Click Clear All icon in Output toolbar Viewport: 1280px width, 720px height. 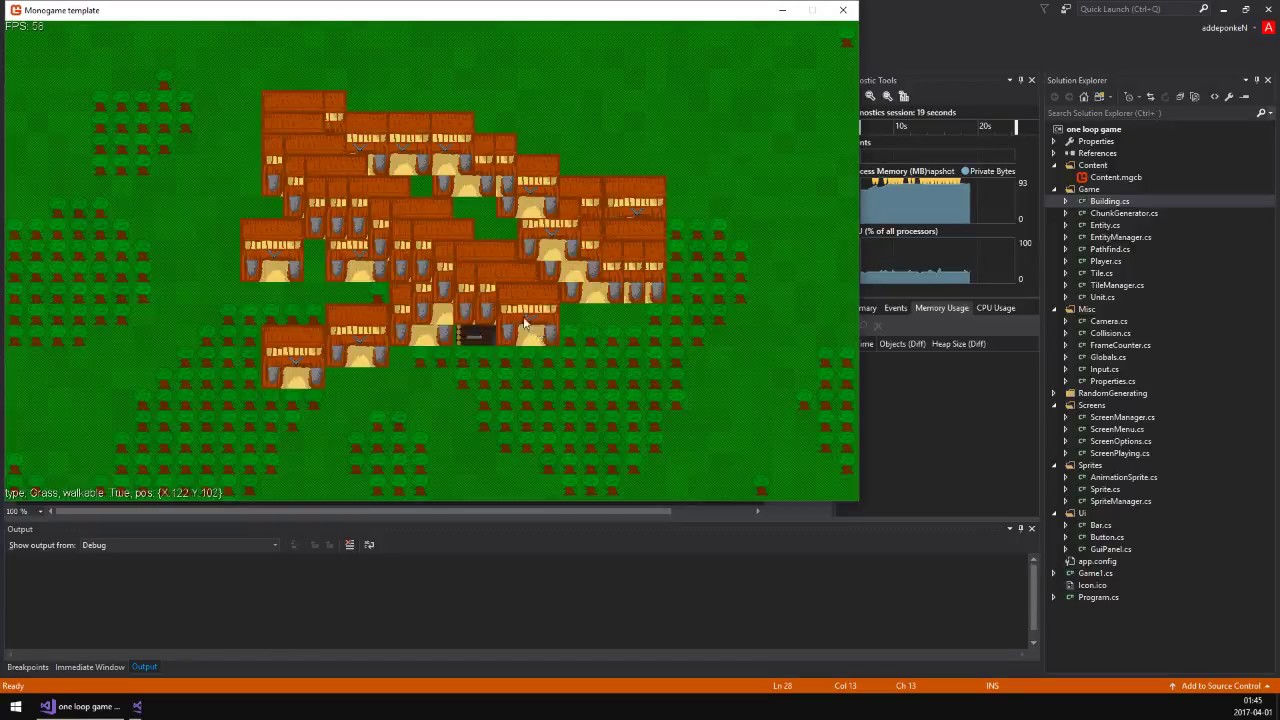point(349,545)
